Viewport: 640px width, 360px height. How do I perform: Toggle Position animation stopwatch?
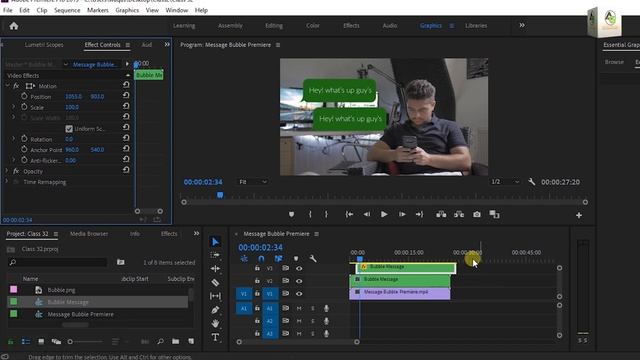tap(24, 96)
